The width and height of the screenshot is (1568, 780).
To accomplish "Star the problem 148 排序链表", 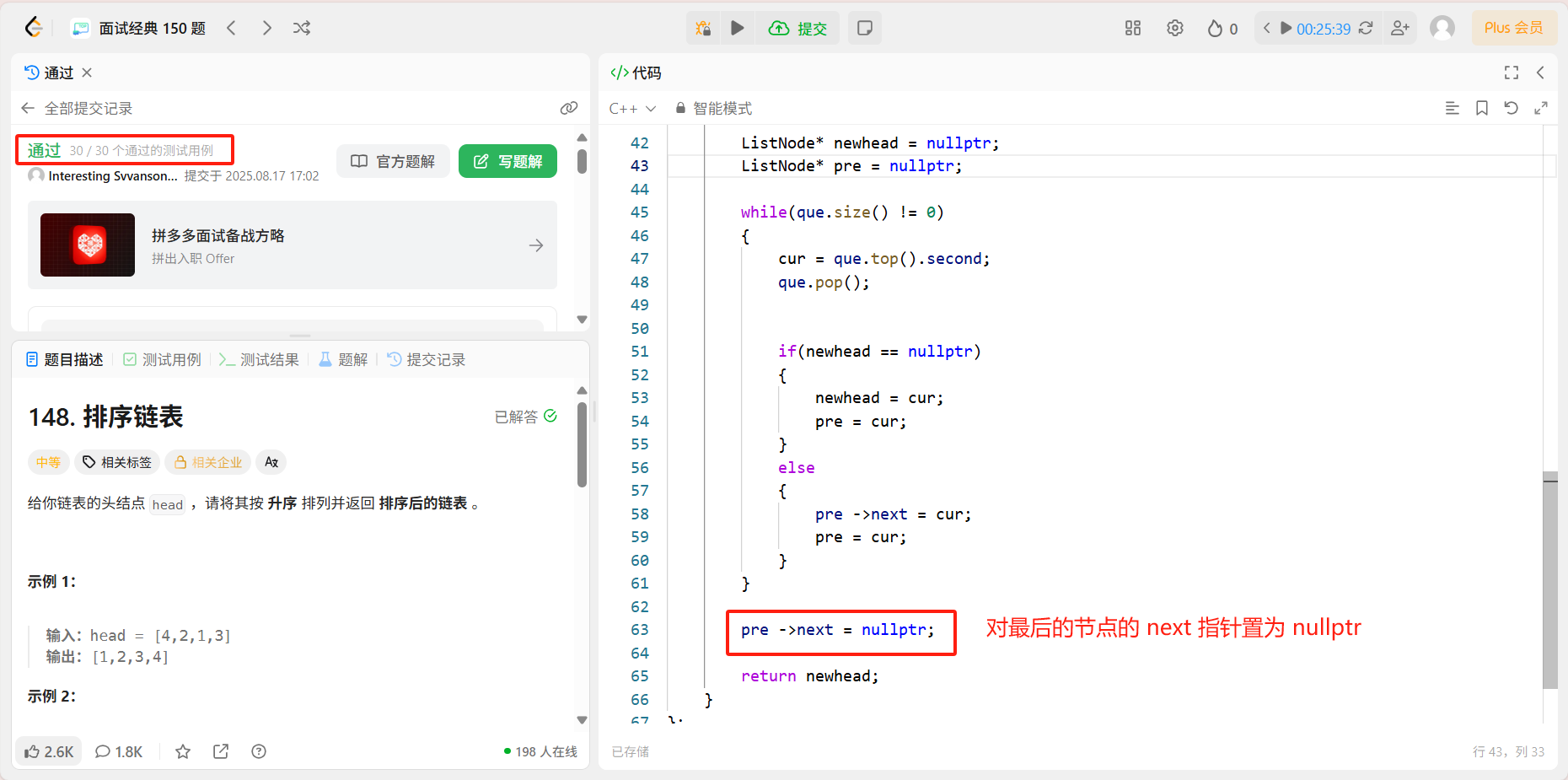I will point(182,751).
